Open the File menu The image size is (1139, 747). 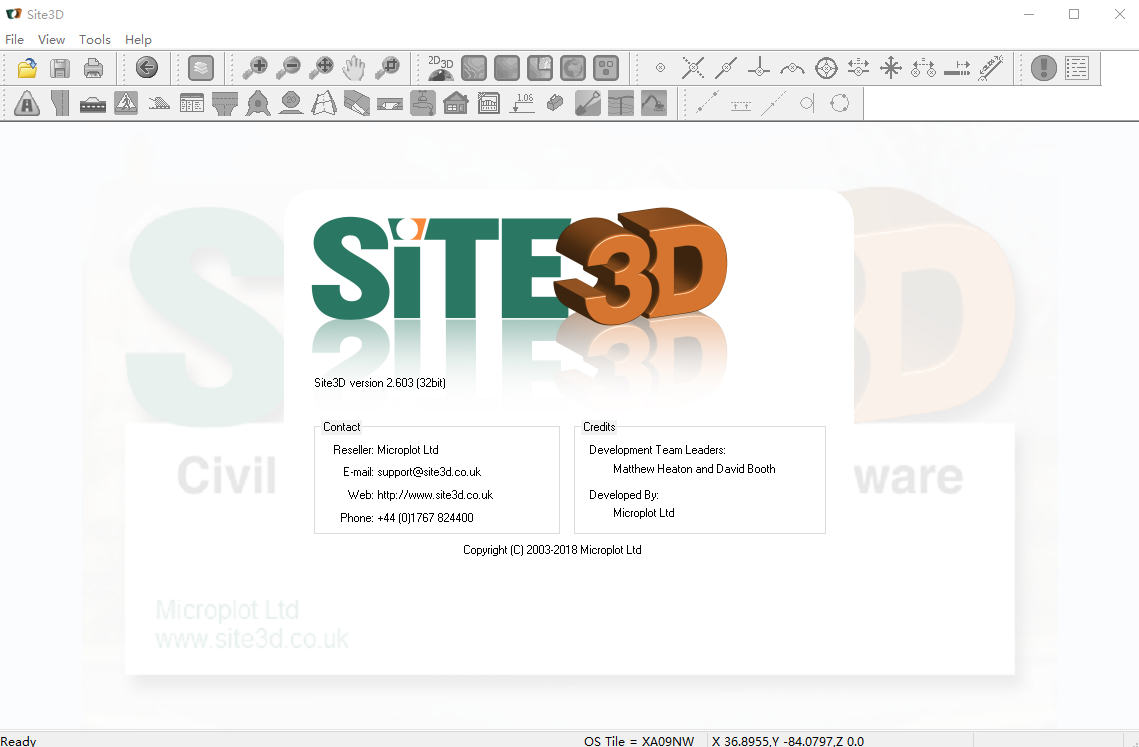pos(15,40)
